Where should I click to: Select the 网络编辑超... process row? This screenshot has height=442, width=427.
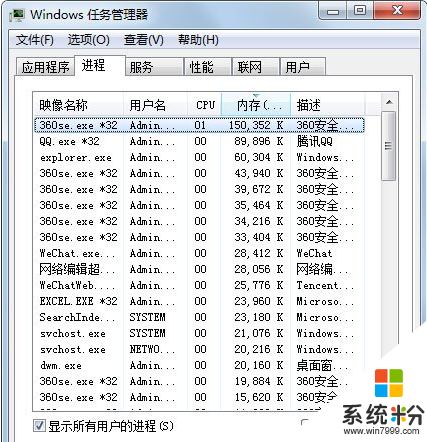click(x=199, y=269)
